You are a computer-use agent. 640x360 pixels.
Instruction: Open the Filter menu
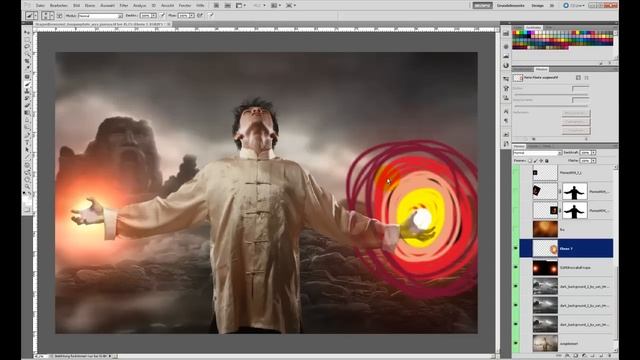(124, 6)
